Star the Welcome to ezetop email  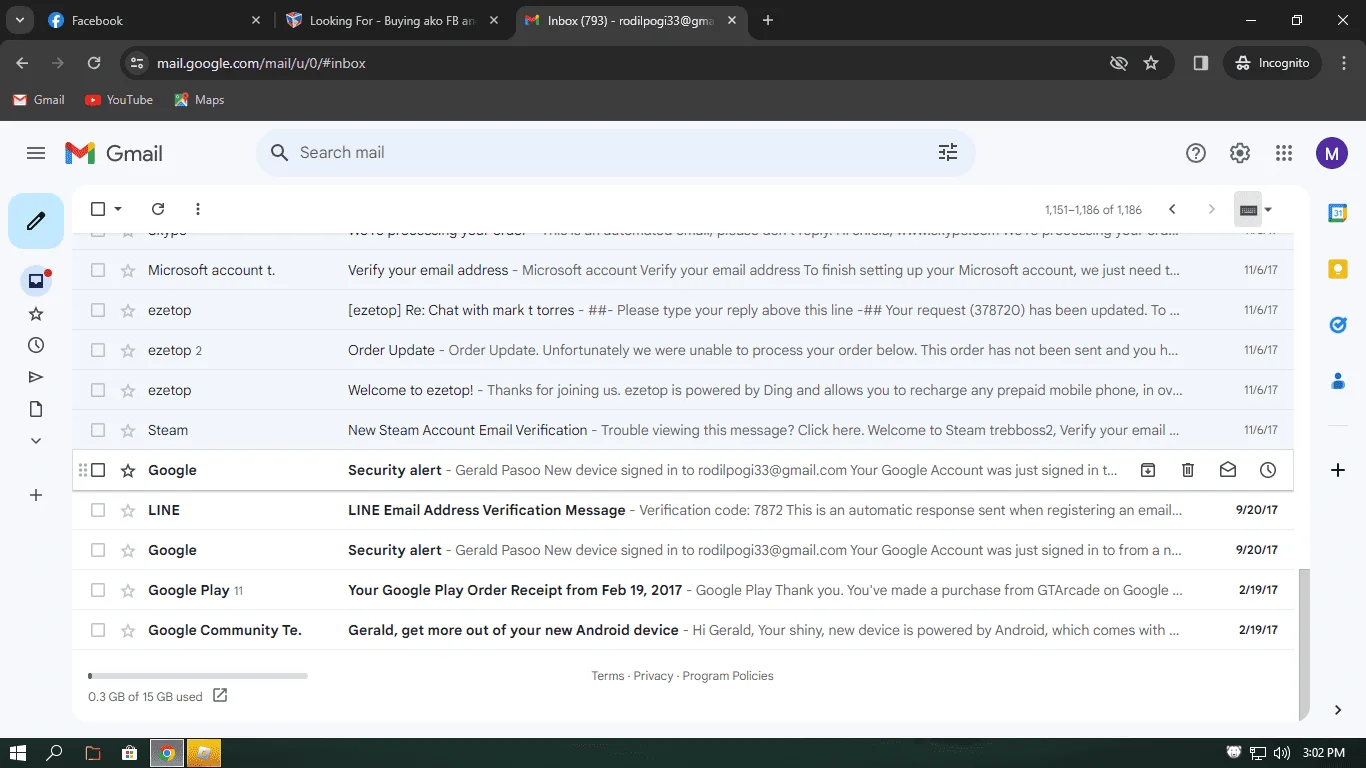128,390
